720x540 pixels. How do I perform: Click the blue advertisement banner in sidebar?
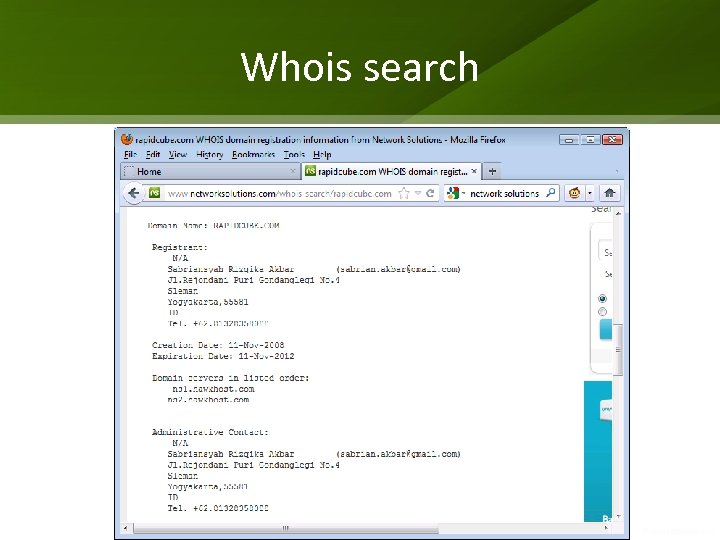(598, 451)
